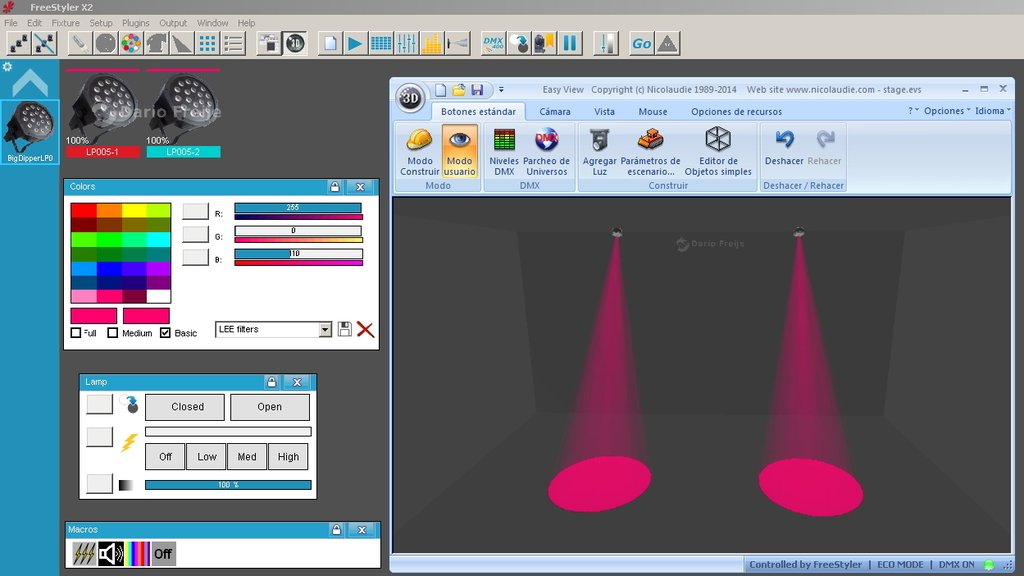Click the DMX 400 toolbar icon
The width and height of the screenshot is (1024, 576).
click(493, 44)
